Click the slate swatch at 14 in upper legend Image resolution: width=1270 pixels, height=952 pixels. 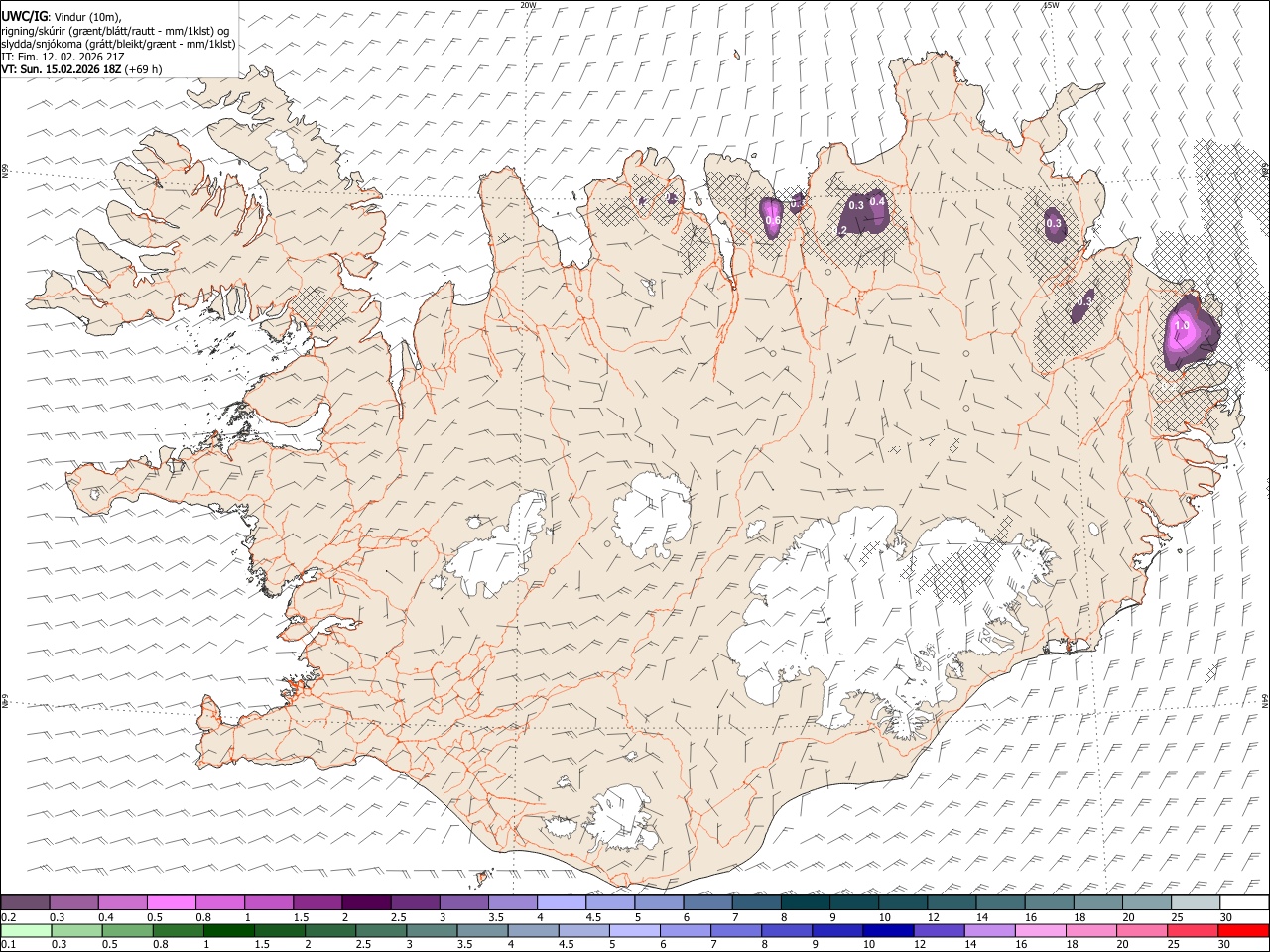point(999,902)
